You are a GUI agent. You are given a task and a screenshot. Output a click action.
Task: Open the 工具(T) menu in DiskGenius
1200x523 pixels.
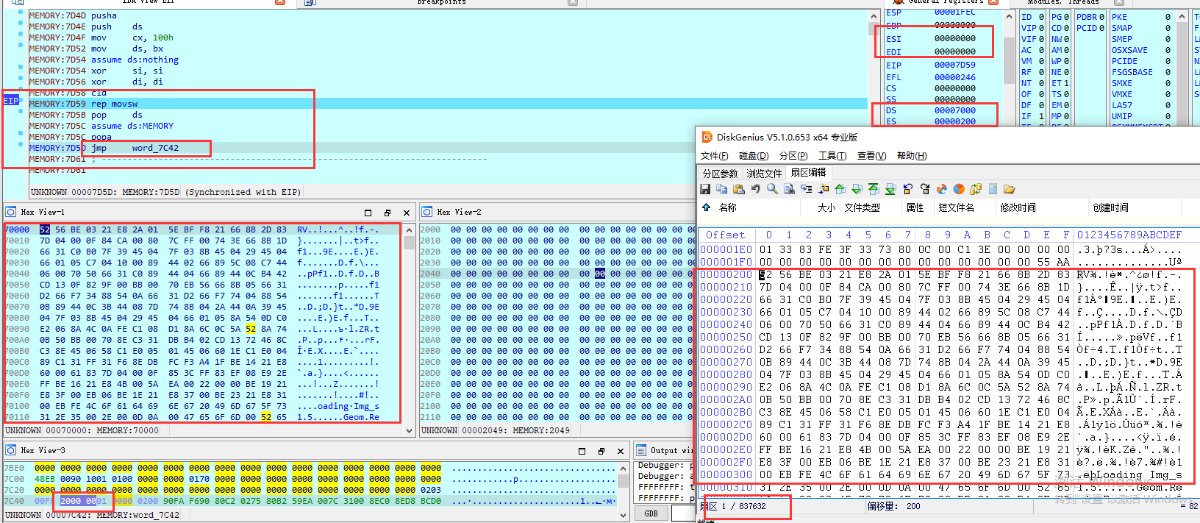pos(832,156)
